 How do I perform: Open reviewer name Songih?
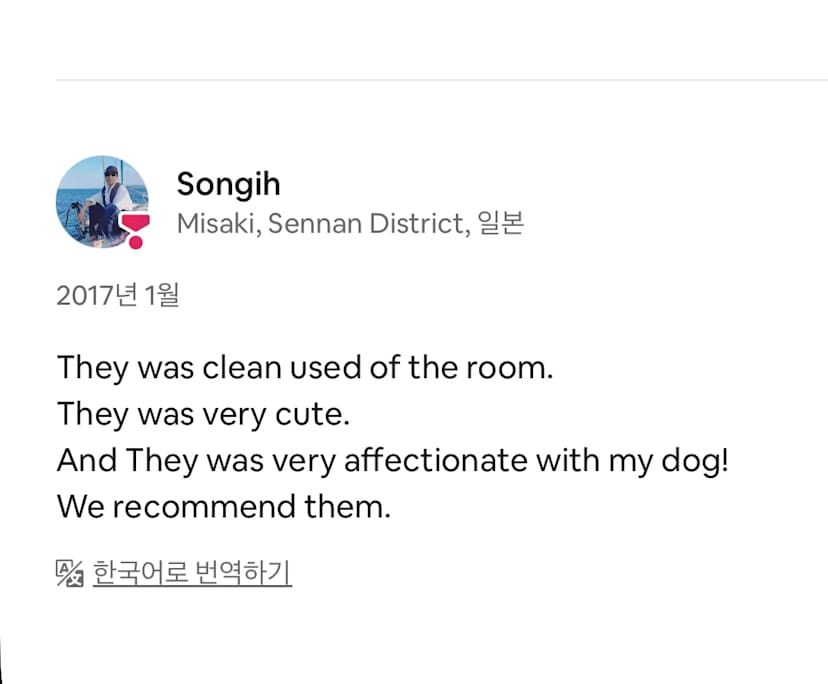point(228,185)
